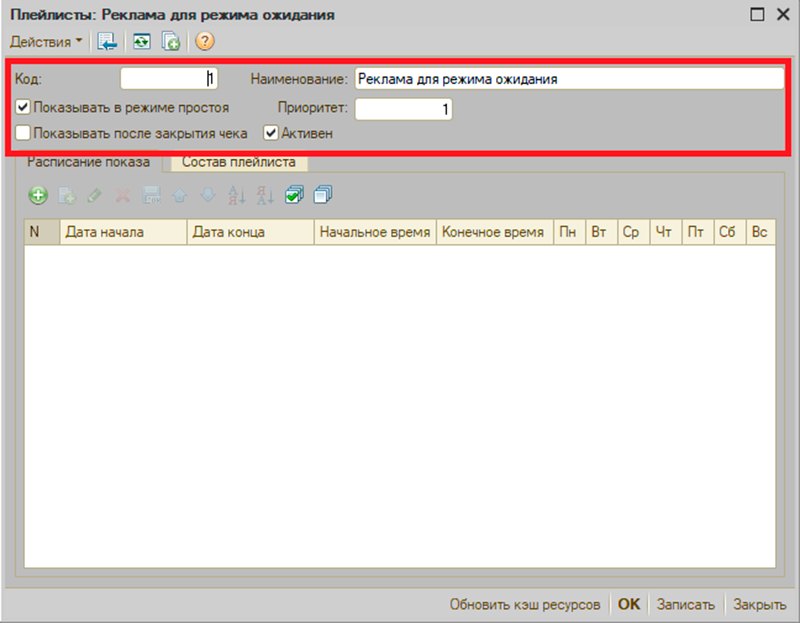Click the Обновить кэш ресурсов button
Viewport: 800px width, 623px height.
(524, 605)
